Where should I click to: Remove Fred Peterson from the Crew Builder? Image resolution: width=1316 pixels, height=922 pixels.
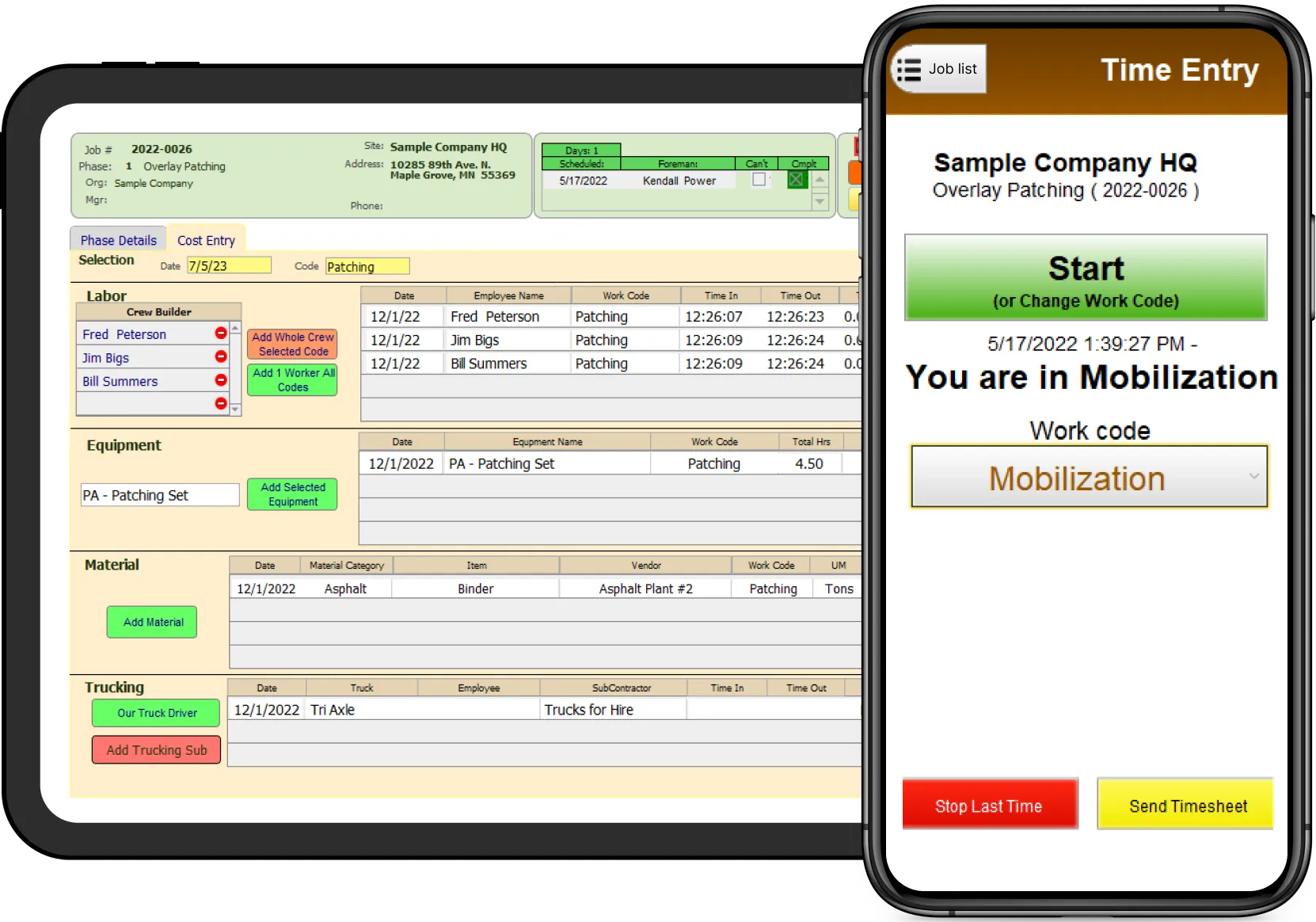220,333
